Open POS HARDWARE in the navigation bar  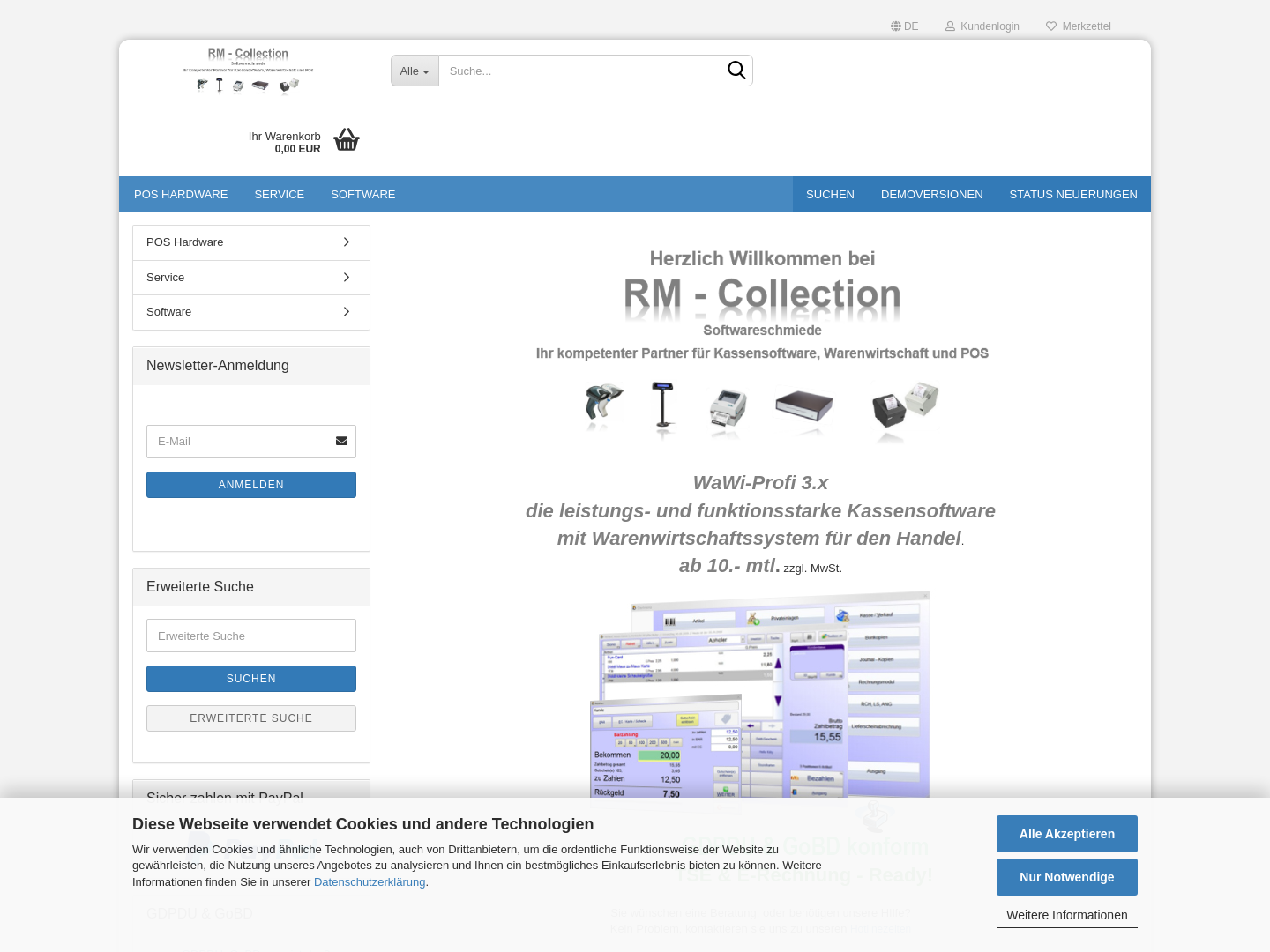(x=181, y=194)
